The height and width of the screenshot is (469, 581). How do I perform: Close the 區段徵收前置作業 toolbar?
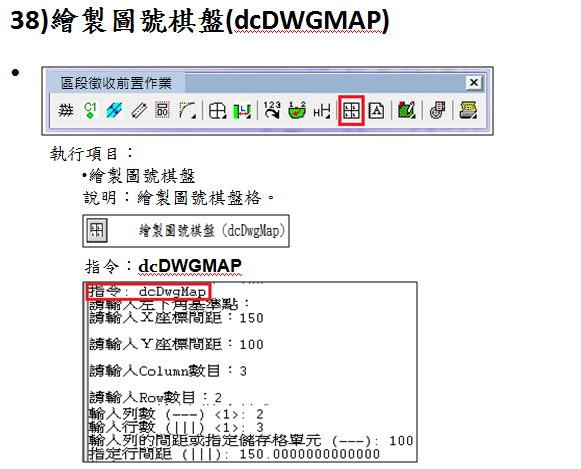[474, 83]
